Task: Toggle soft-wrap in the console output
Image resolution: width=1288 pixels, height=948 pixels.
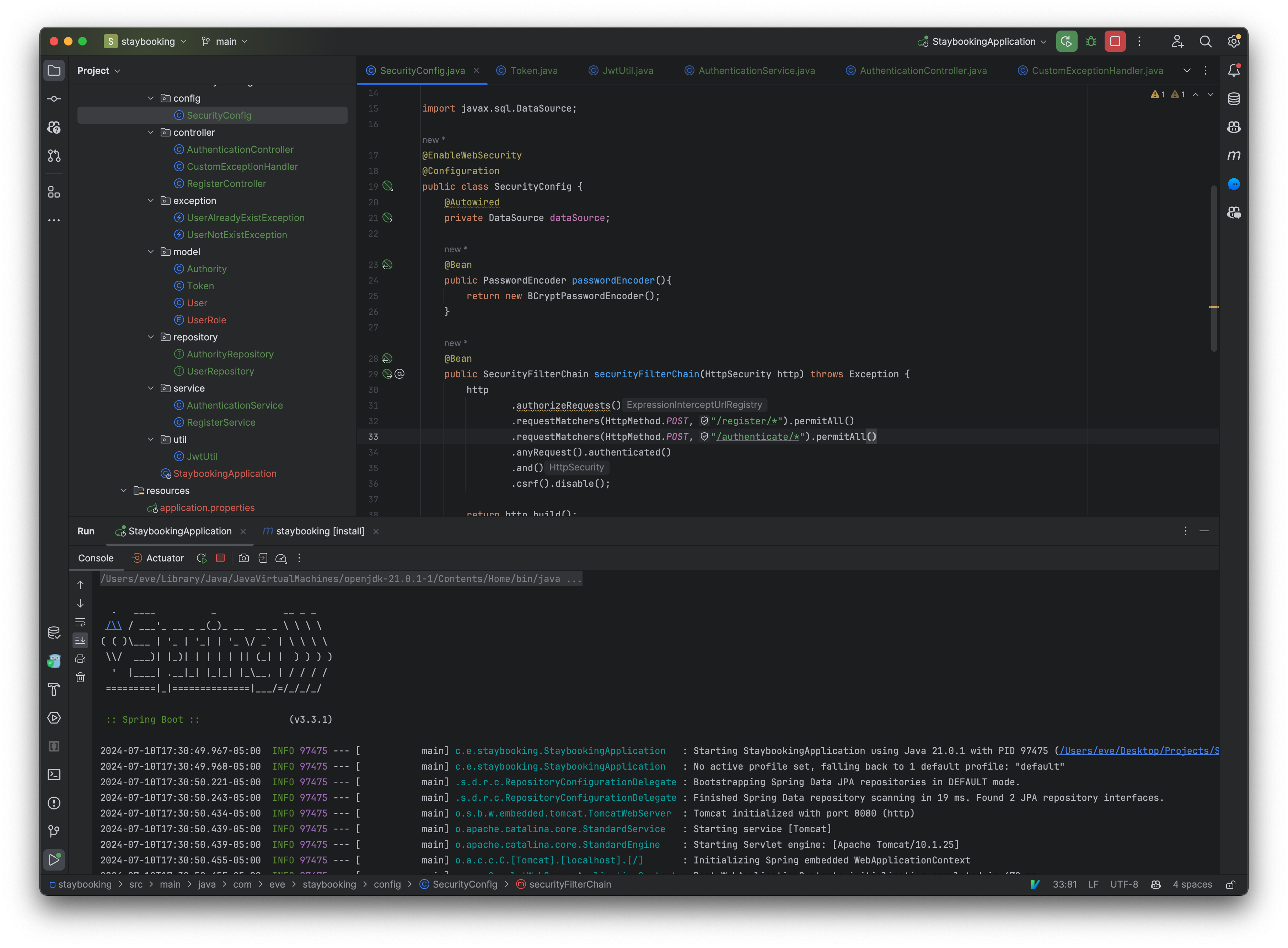Action: [x=80, y=622]
